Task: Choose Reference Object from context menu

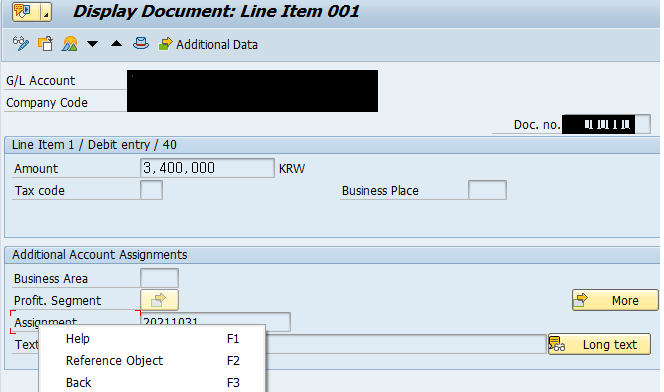Action: coord(152,361)
